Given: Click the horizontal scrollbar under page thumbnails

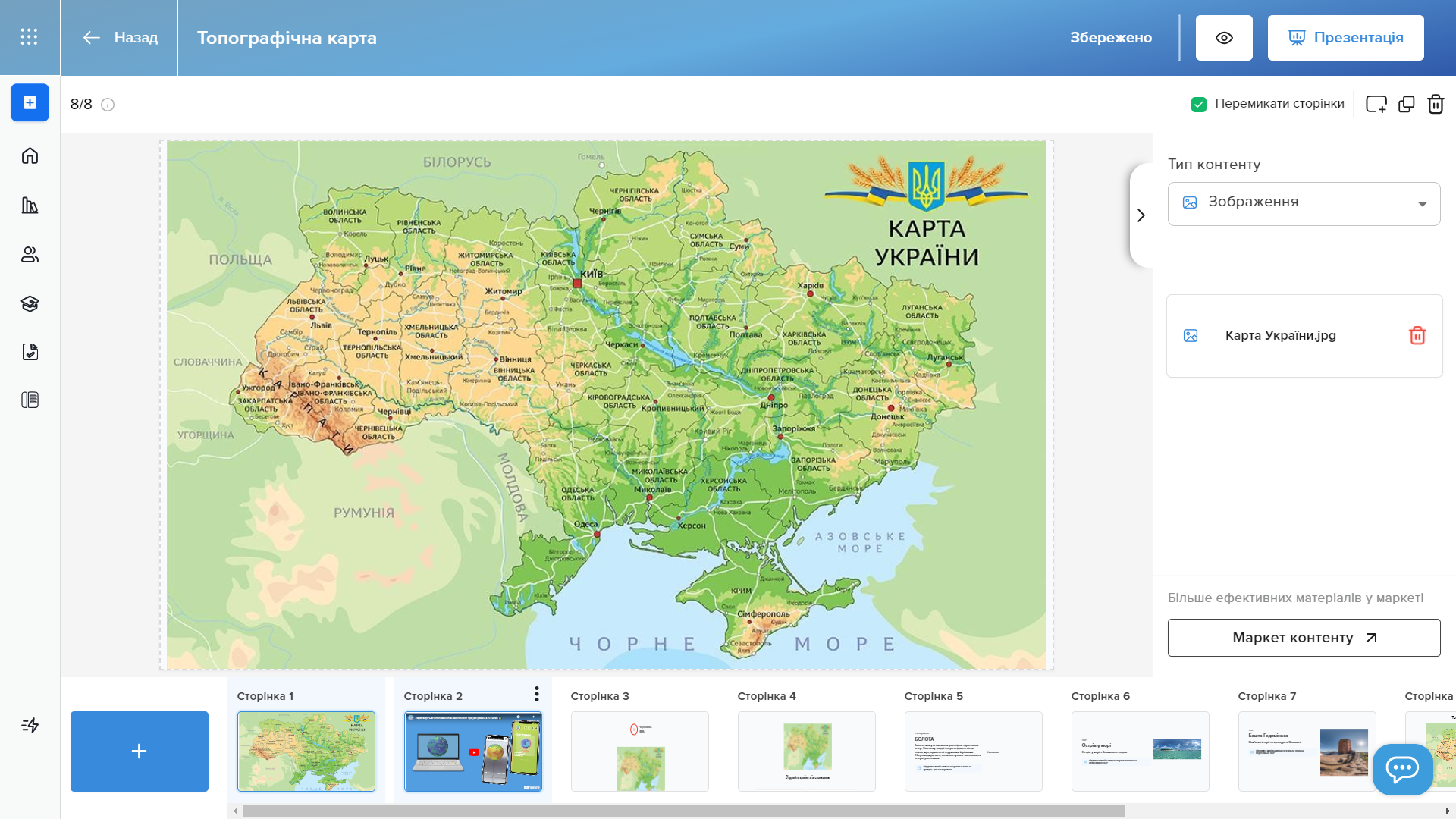Looking at the screenshot, I should coord(683,811).
